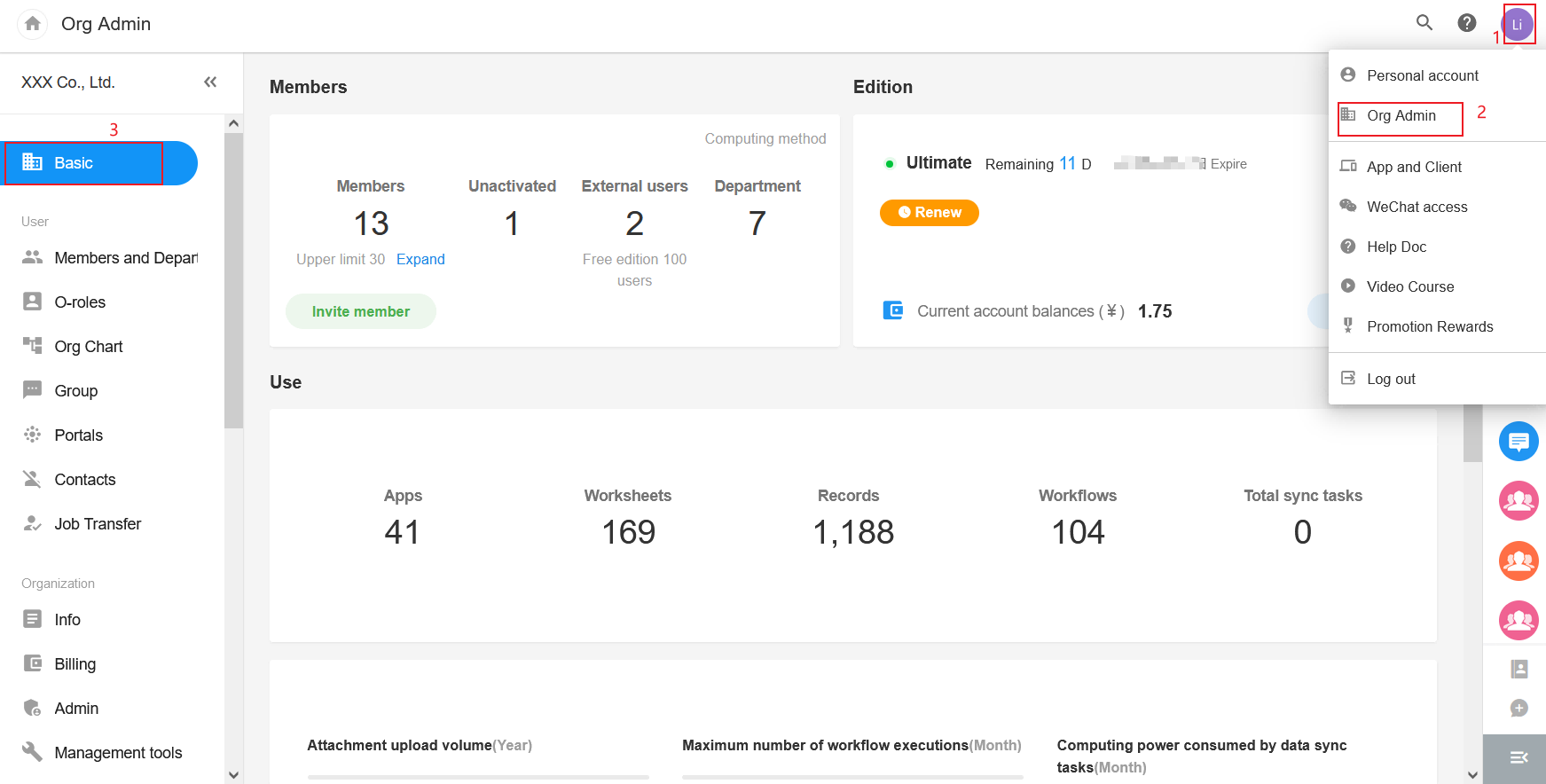This screenshot has width=1546, height=784.
Task: Go to Members and Departments page
Action: click(125, 258)
